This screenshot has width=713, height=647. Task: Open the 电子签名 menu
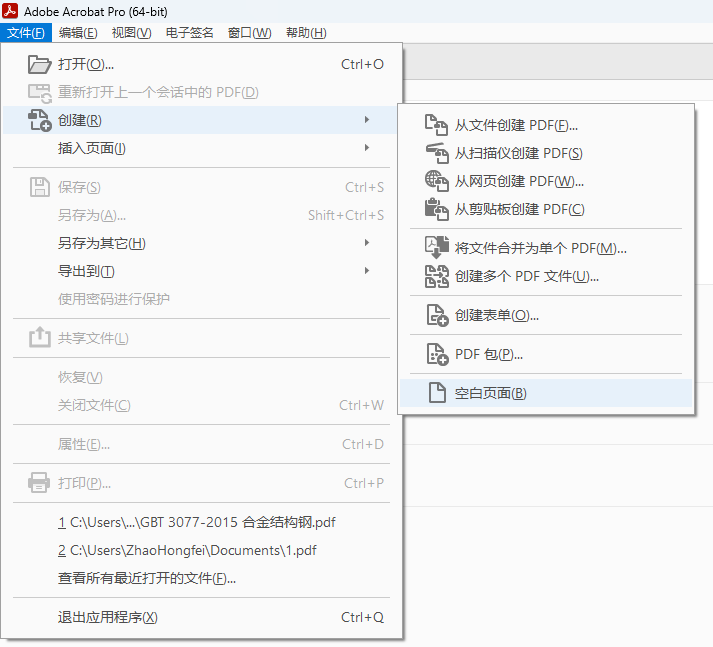189,33
